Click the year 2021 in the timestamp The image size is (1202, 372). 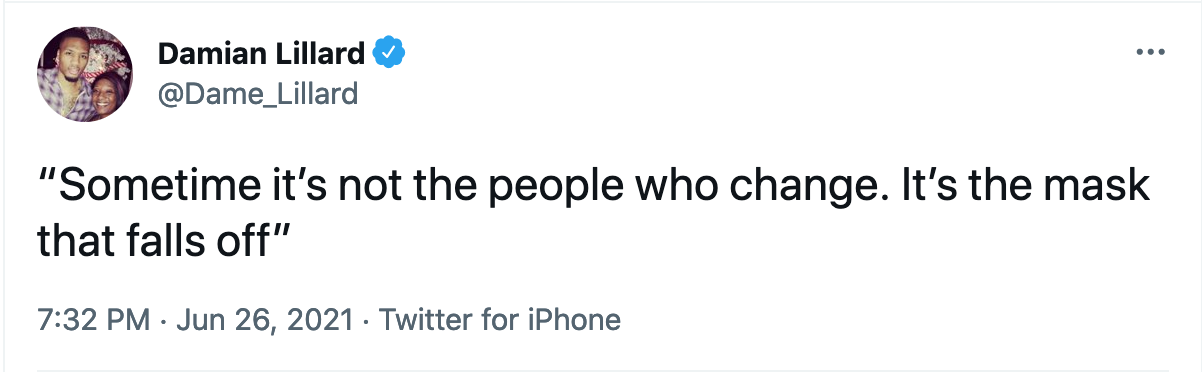click(325, 320)
